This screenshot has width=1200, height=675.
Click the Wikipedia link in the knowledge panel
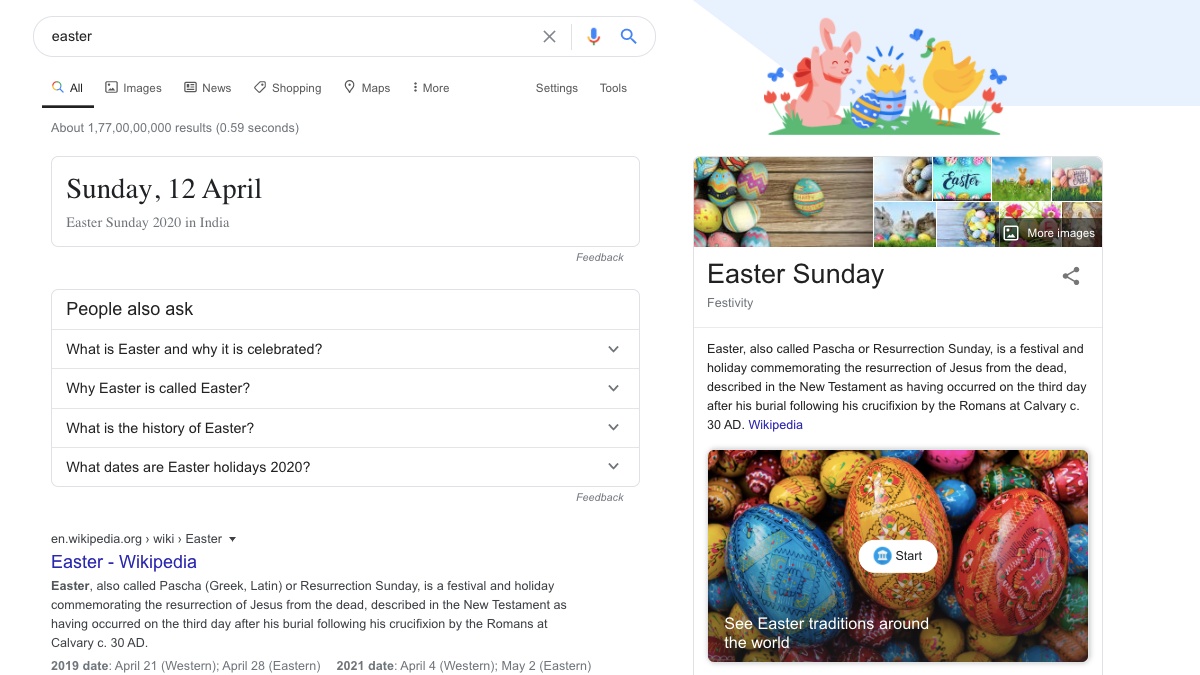[775, 424]
